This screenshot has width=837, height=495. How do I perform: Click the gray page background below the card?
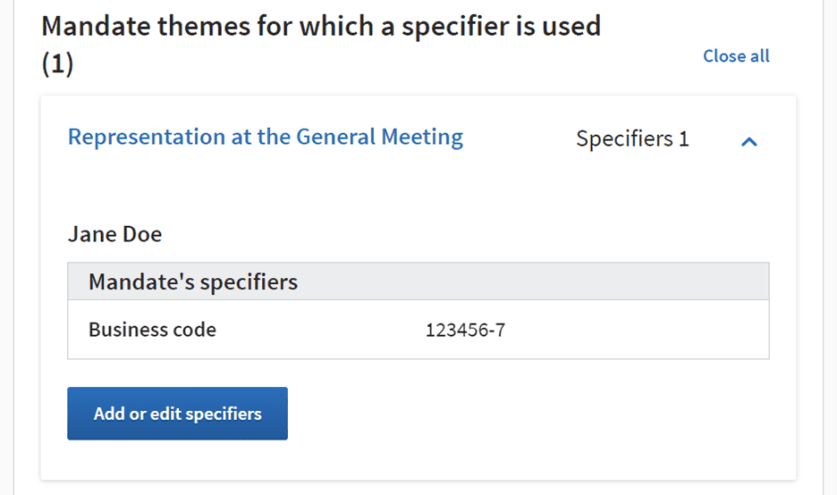tap(418, 488)
